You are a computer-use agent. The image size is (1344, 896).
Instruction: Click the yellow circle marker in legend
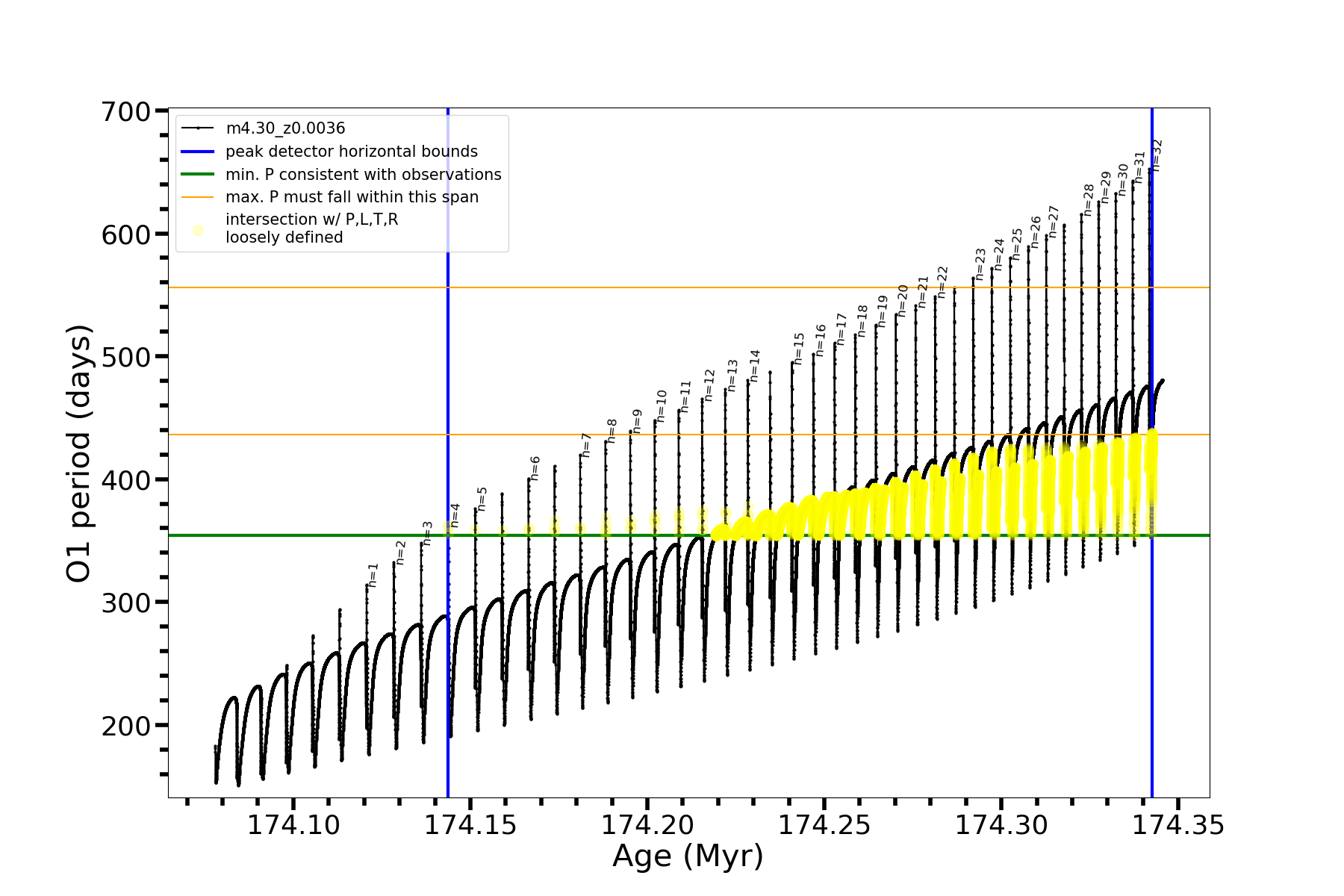198,230
